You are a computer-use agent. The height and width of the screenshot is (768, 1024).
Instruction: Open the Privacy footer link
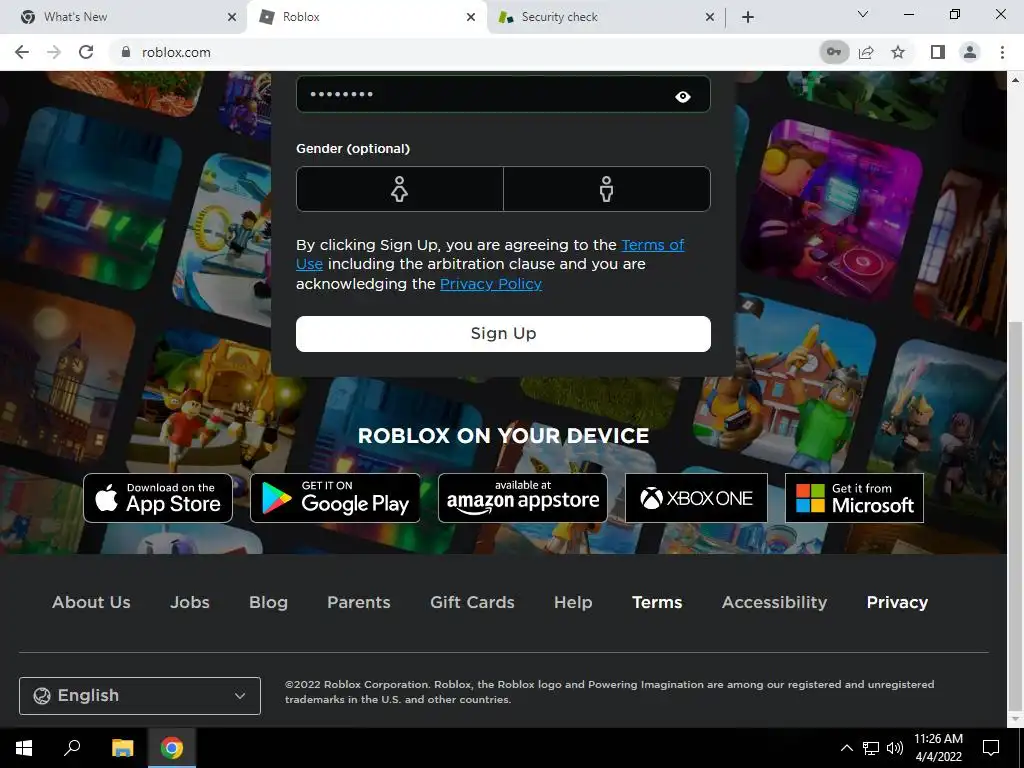[897, 602]
